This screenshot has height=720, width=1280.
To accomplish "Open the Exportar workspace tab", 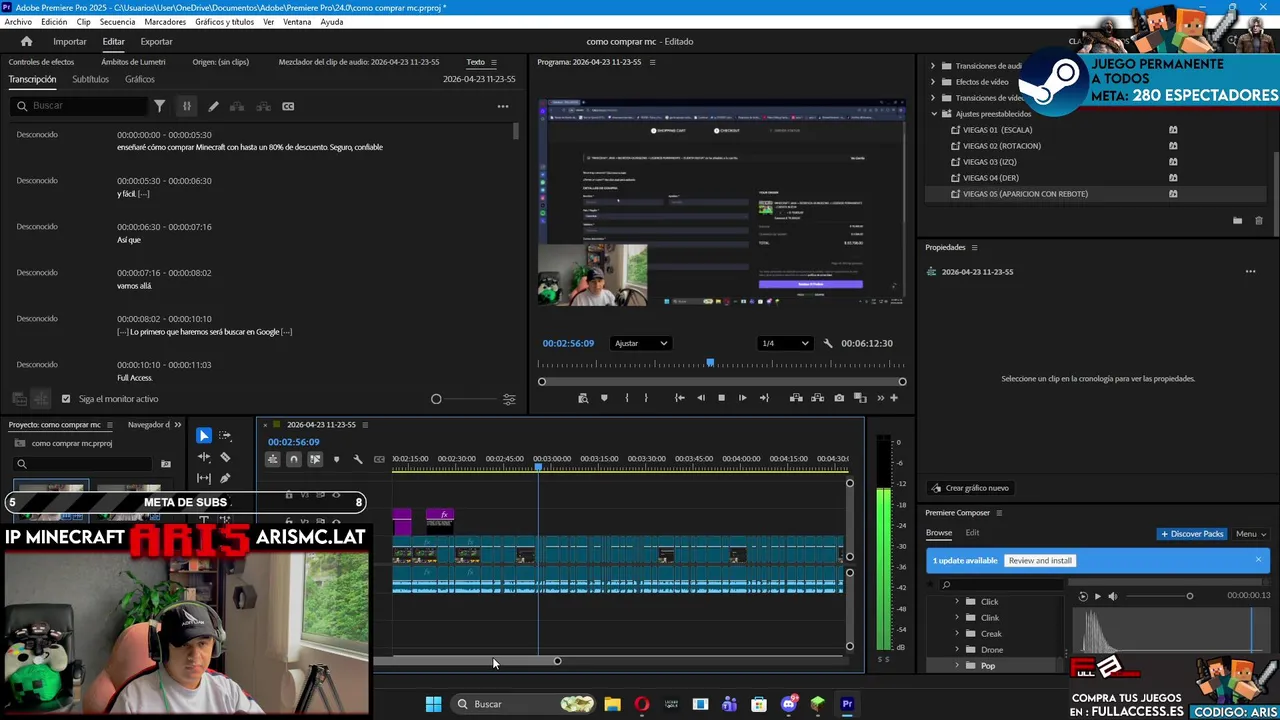I will [x=156, y=41].
